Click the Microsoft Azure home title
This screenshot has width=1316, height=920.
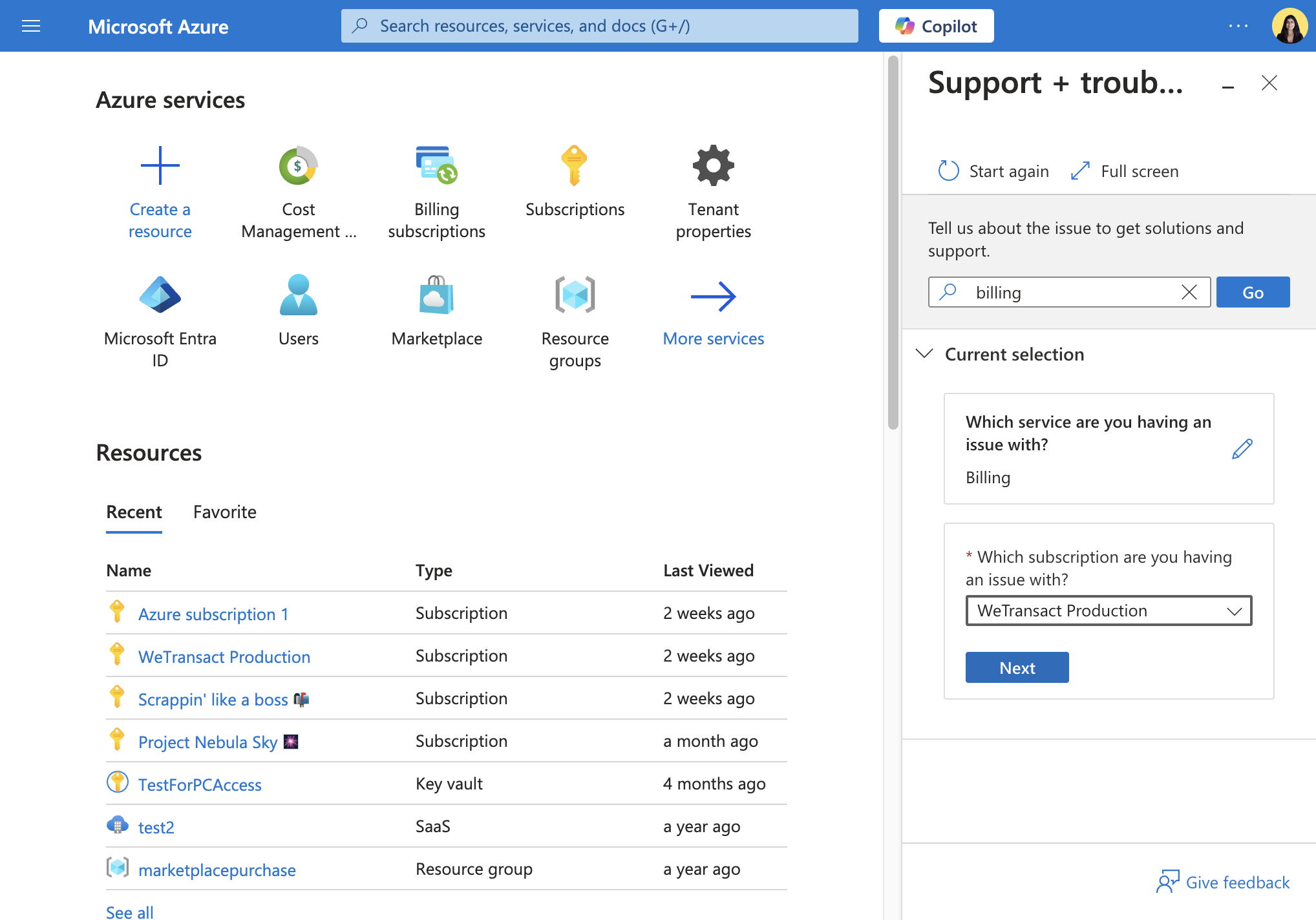click(158, 26)
